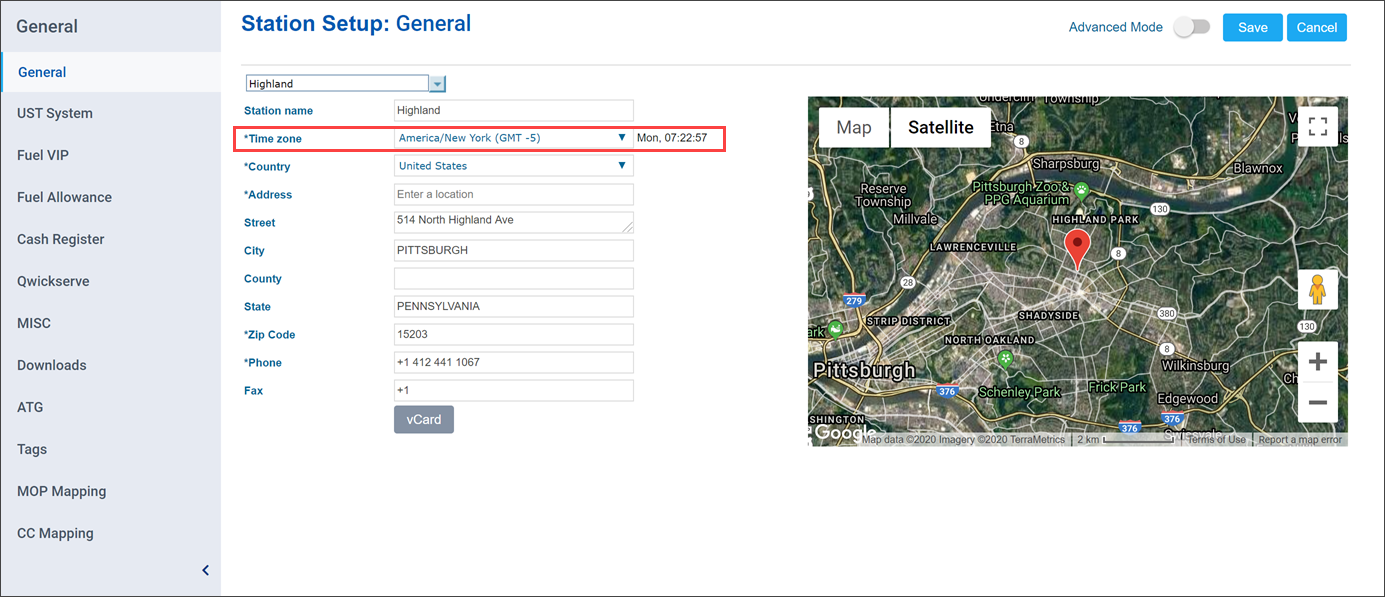
Task: Click the Street View pegman icon
Action: tap(1317, 289)
